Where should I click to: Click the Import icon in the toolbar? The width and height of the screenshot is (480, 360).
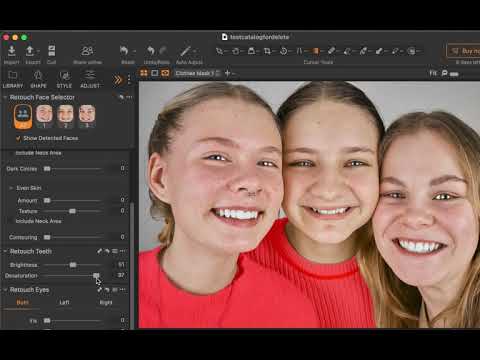click(12, 51)
